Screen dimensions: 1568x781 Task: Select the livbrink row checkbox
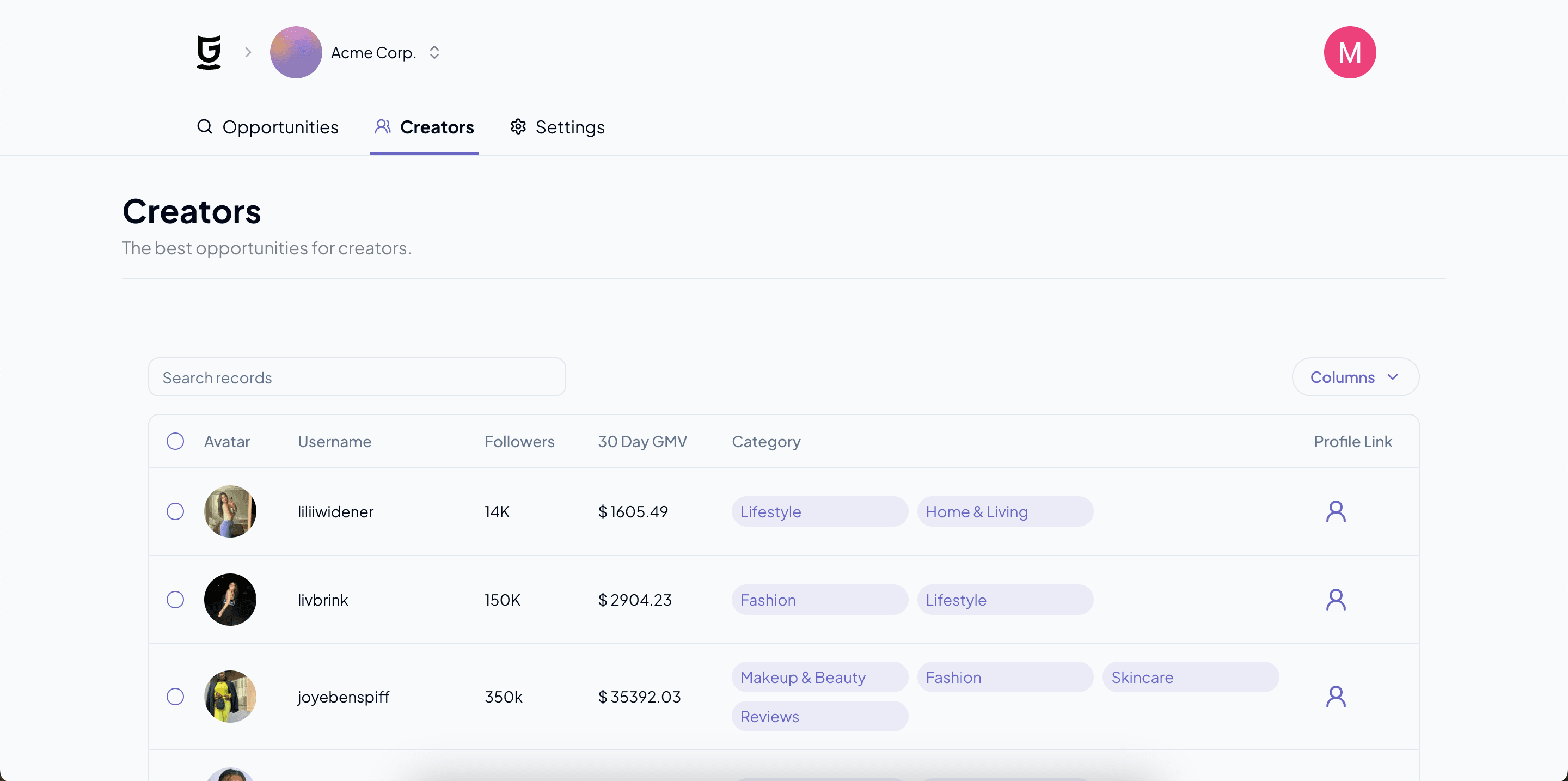pos(175,600)
